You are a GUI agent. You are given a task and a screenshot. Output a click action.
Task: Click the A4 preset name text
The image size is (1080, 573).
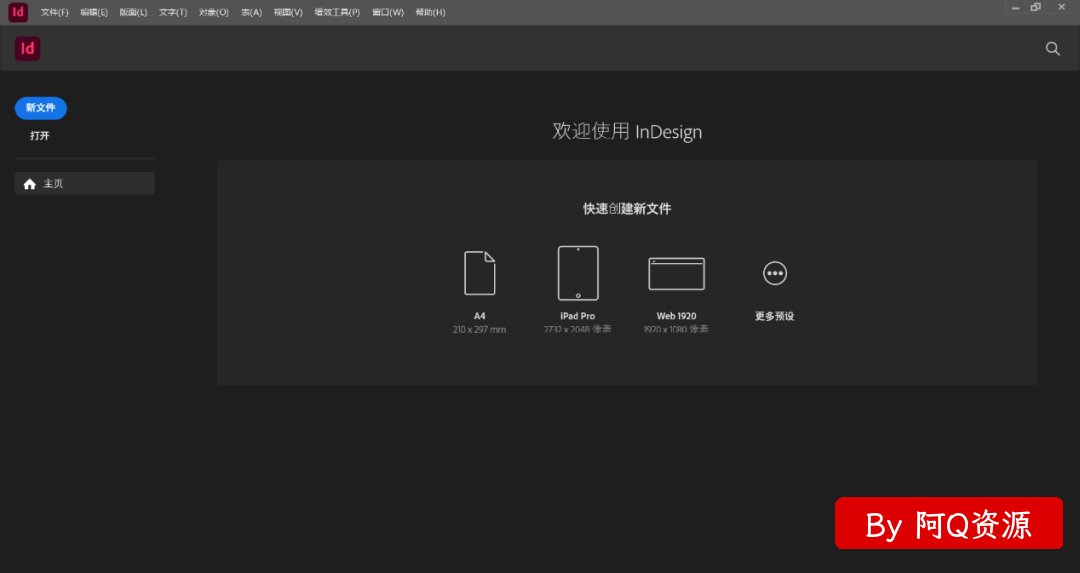(479, 316)
